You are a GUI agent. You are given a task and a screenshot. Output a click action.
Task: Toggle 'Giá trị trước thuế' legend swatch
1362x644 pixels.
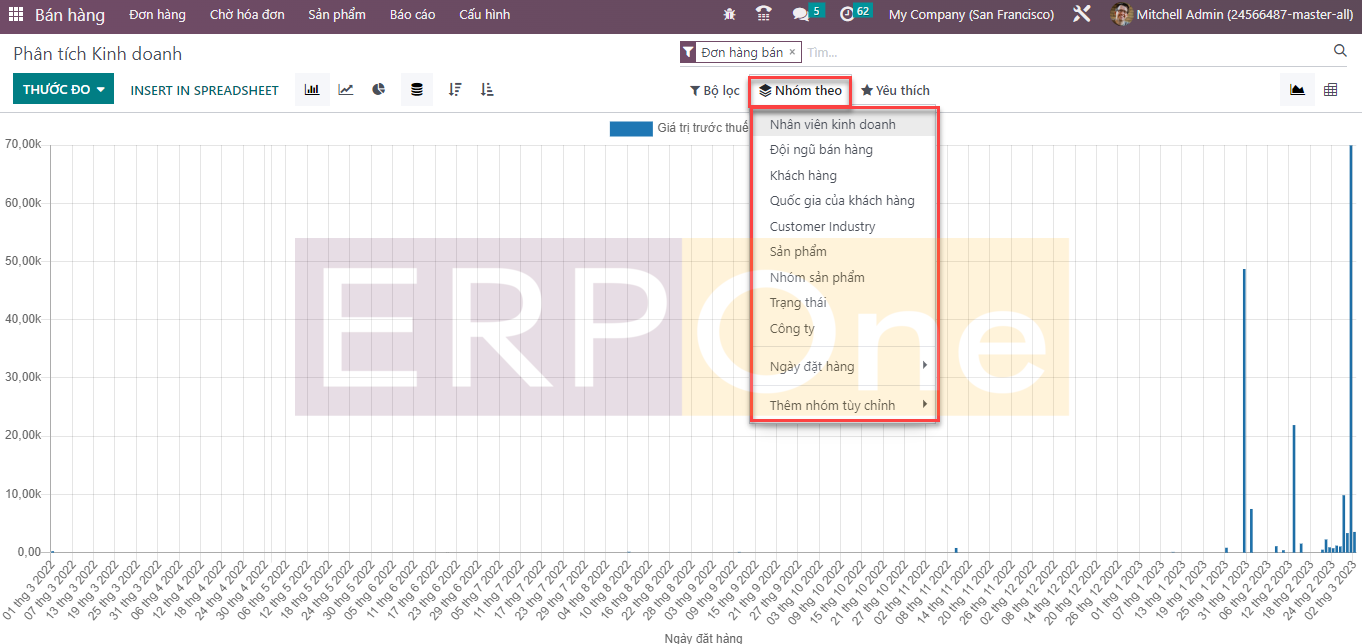630,128
